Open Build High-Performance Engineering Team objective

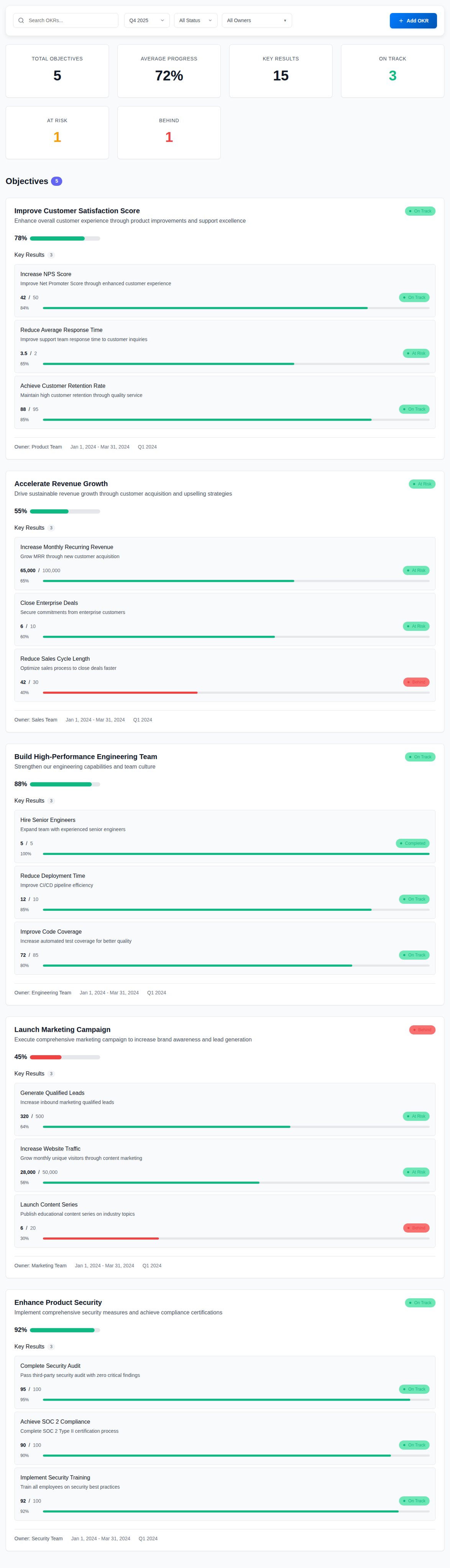click(x=86, y=757)
